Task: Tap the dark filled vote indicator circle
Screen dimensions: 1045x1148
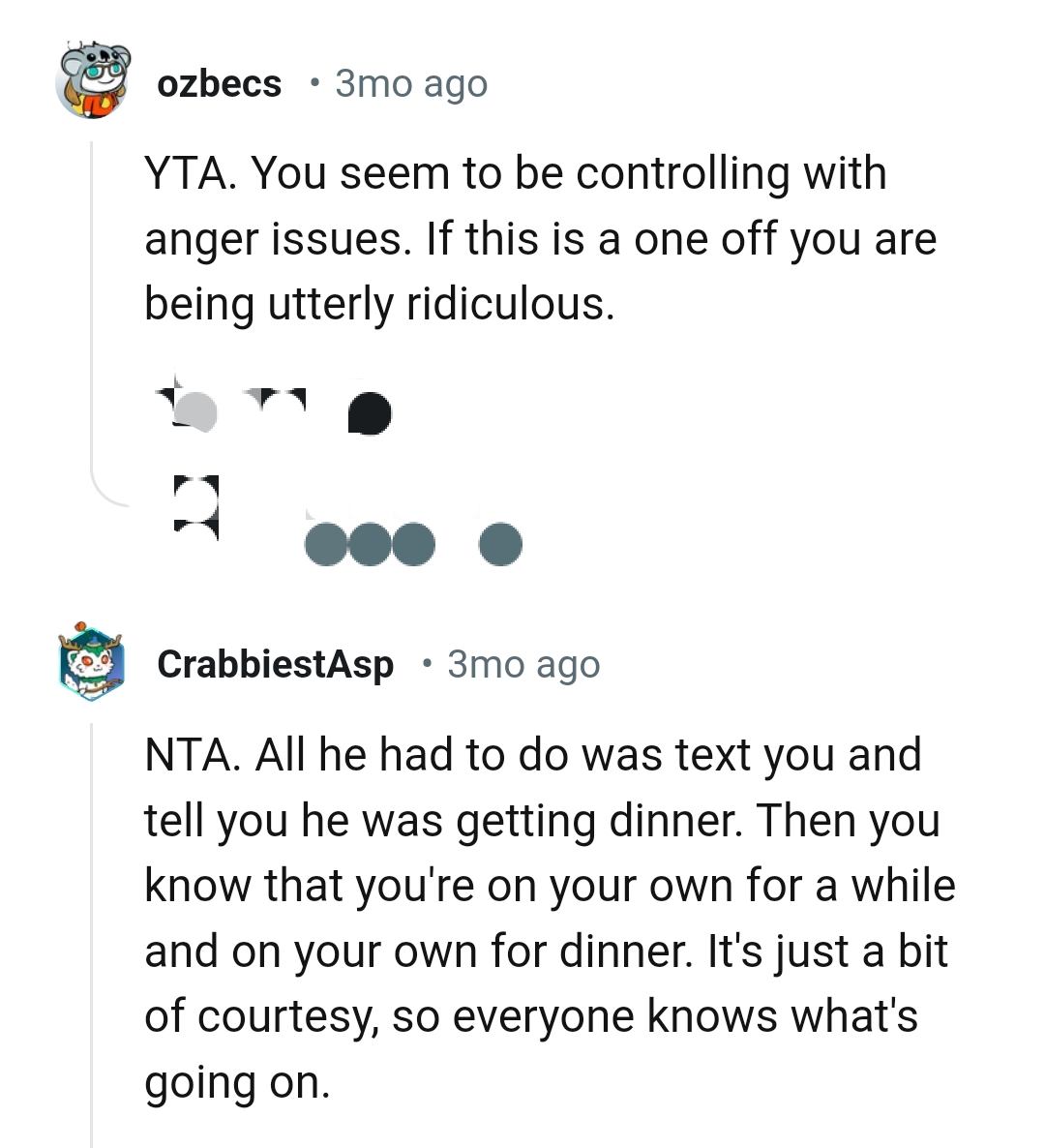Action: (x=368, y=411)
